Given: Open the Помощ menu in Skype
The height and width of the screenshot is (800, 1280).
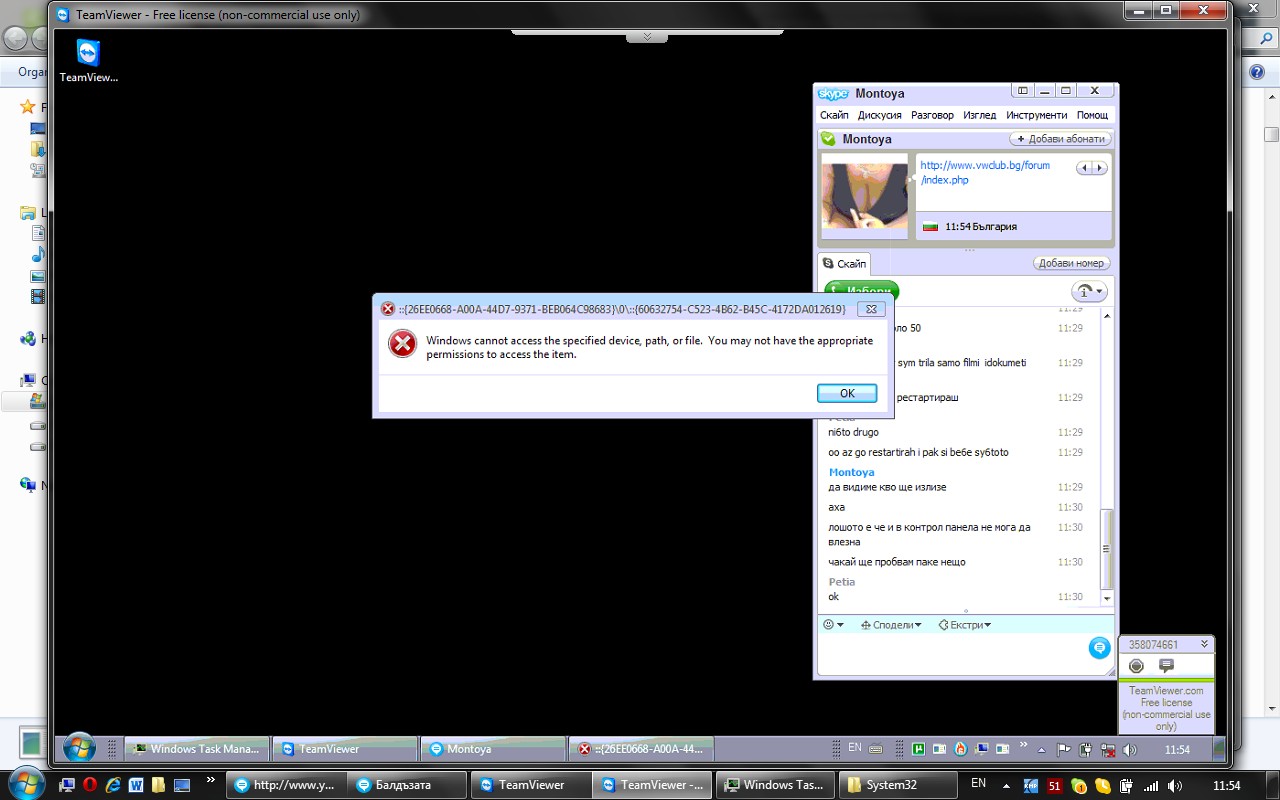Looking at the screenshot, I should pyautogui.click(x=1092, y=115).
